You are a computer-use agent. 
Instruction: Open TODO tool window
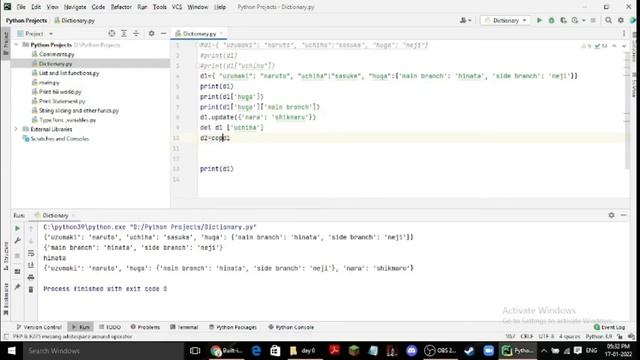tap(110, 327)
